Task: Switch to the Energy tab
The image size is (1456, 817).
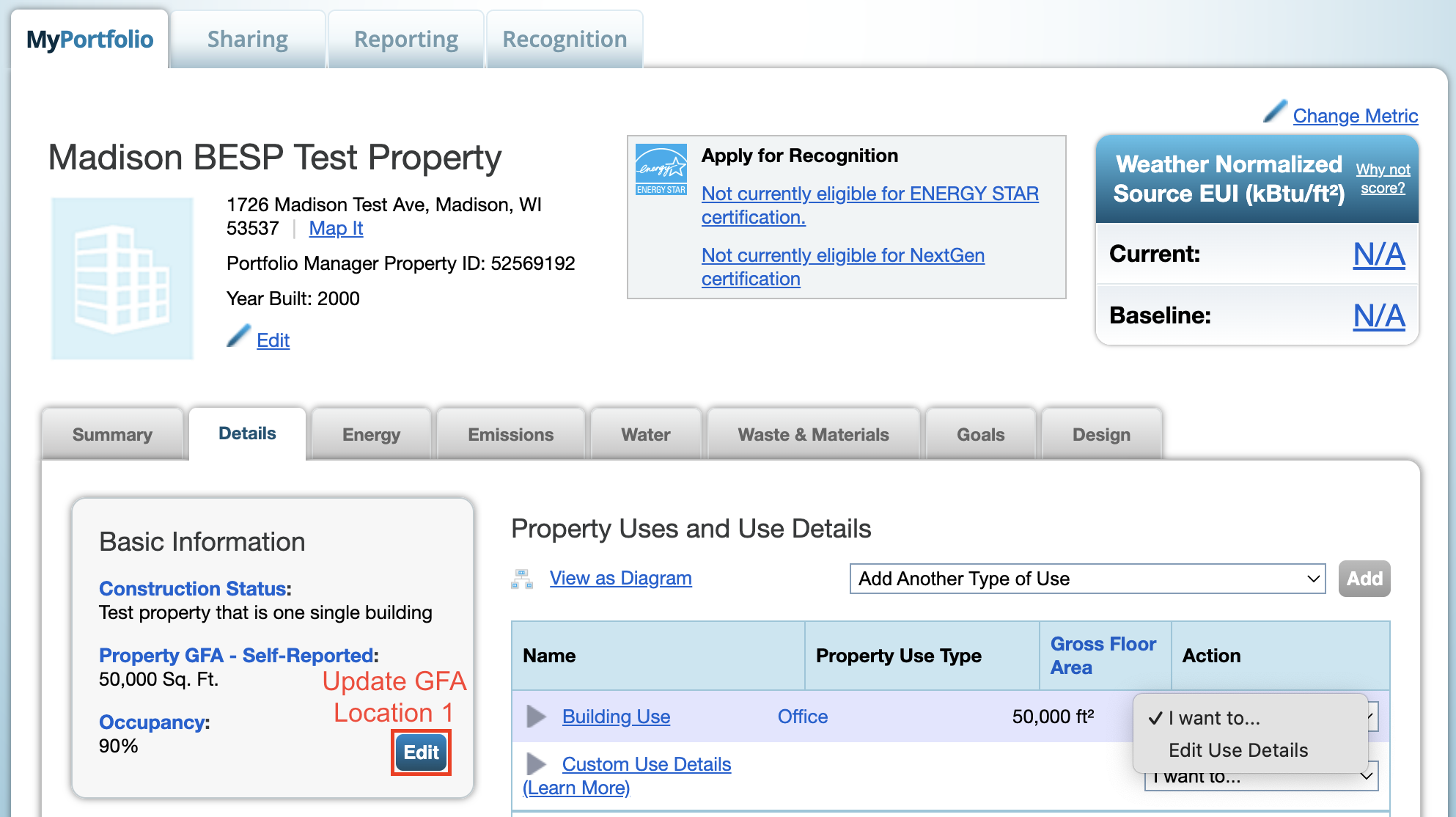Action: pos(371,434)
